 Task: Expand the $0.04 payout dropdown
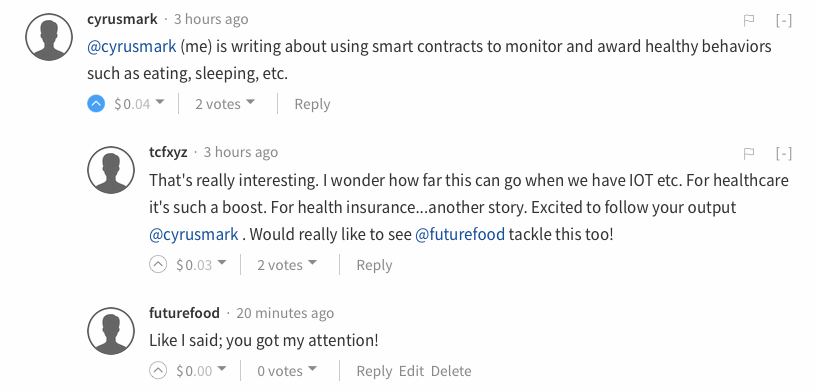tap(139, 104)
